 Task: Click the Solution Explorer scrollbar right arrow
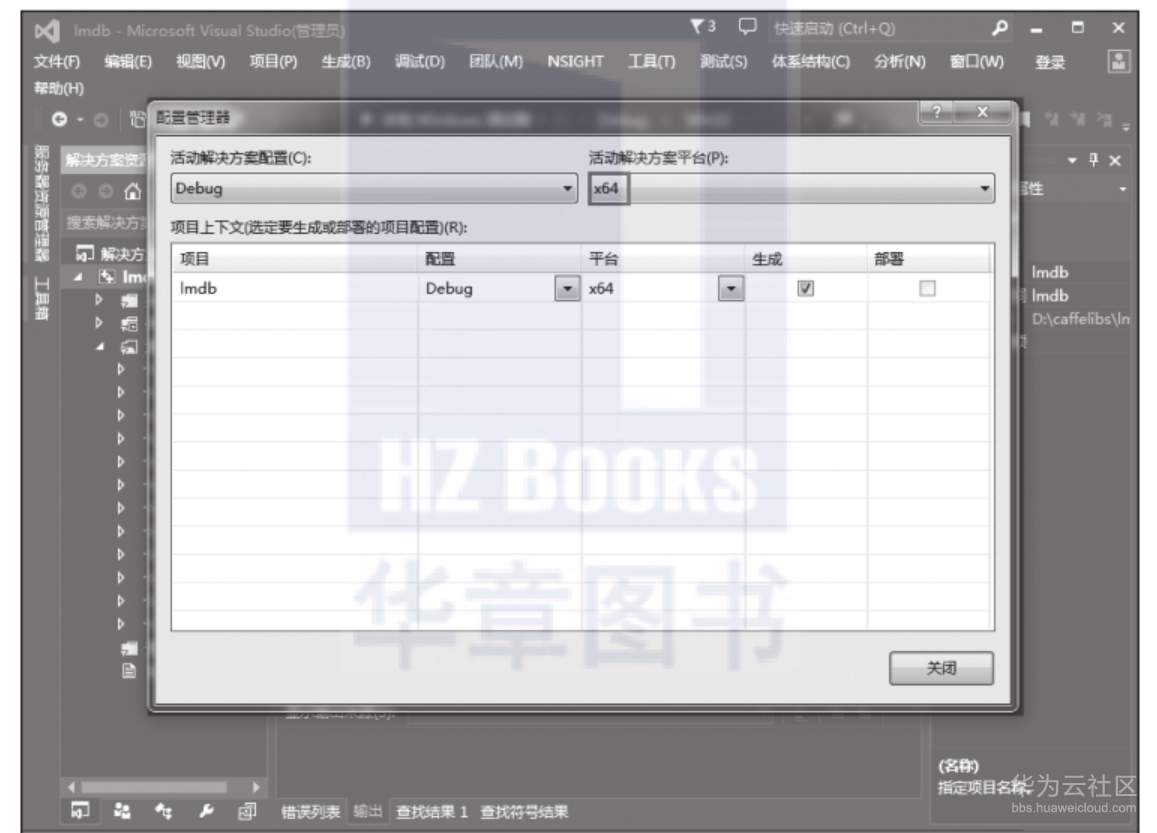click(255, 787)
